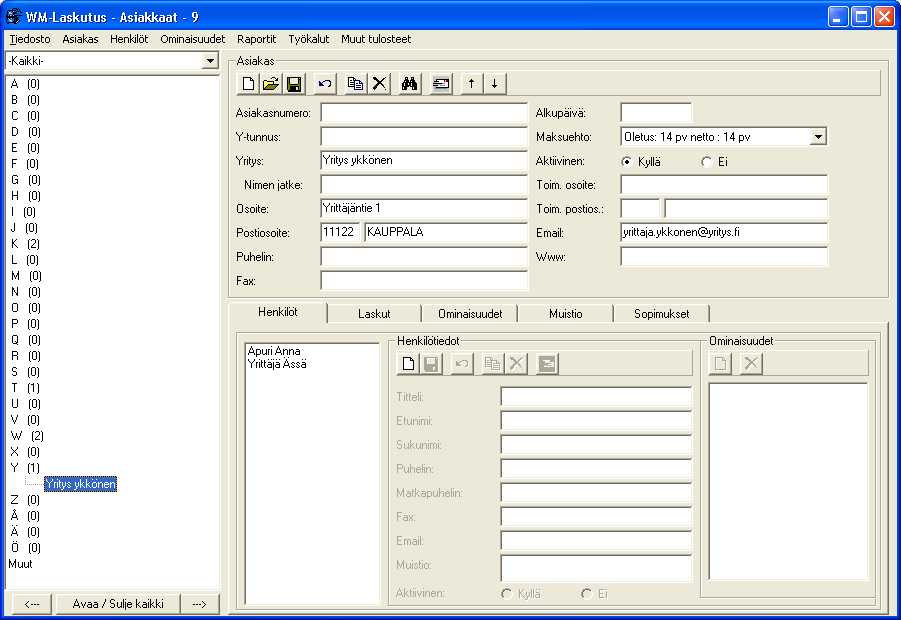The width and height of the screenshot is (901, 620).
Task: Click new icon in Ominaisuudet panel toolbar
Action: coord(721,364)
